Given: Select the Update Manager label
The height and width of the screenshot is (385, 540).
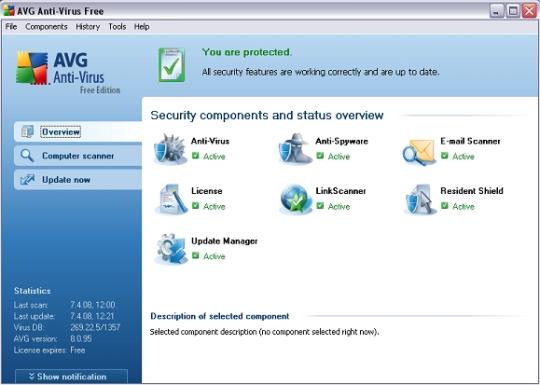Looking at the screenshot, I should tap(224, 241).
